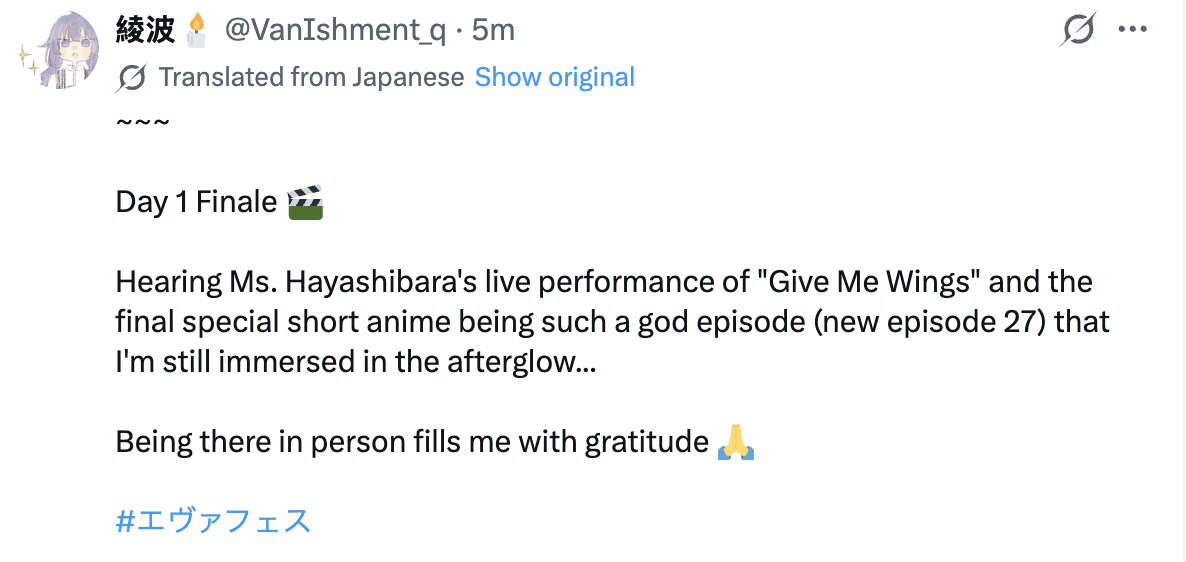Click the candle emoji next to 綾波
This screenshot has height=562, width=1186.
click(196, 30)
